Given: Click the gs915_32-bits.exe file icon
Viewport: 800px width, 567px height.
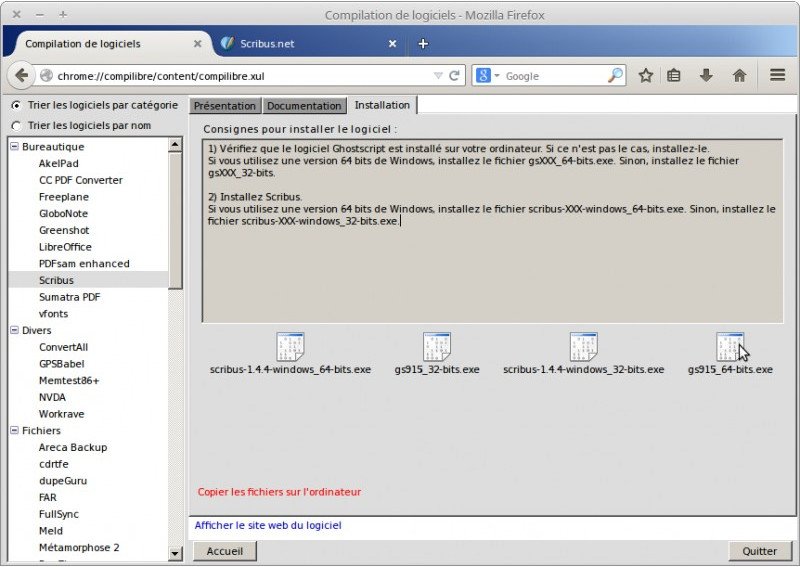Looking at the screenshot, I should coord(437,347).
